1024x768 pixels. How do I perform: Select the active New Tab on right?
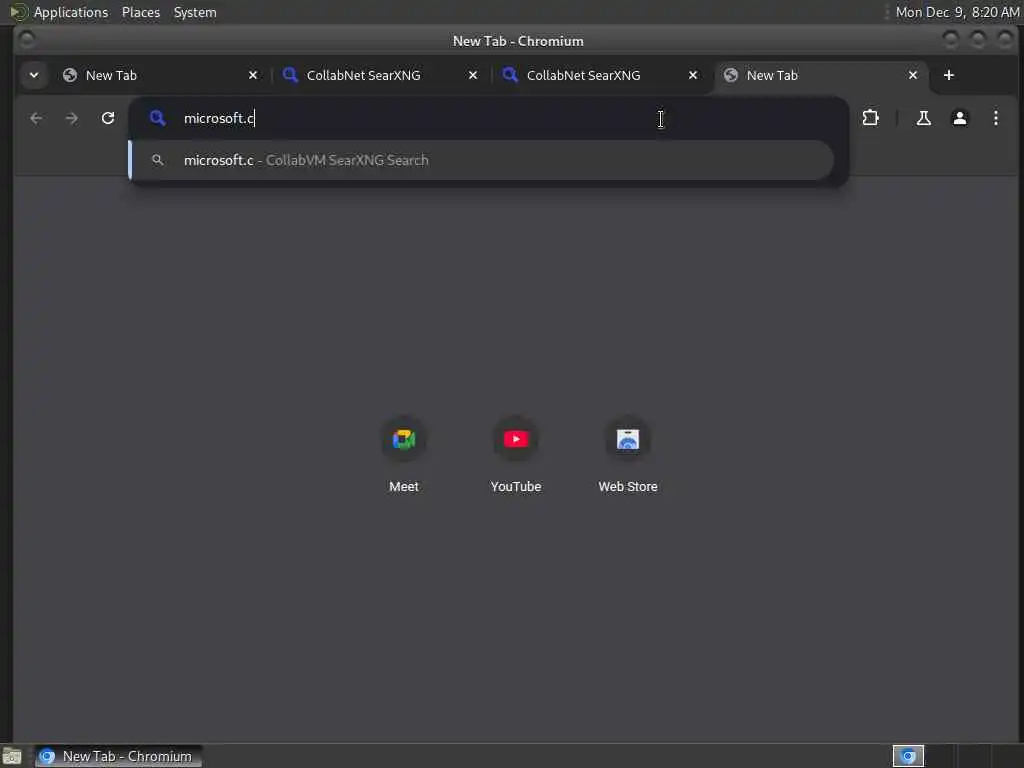[x=821, y=75]
